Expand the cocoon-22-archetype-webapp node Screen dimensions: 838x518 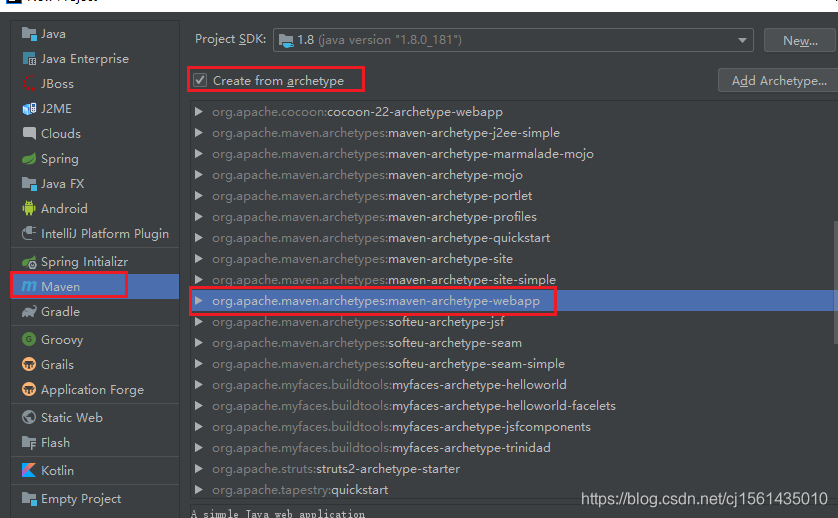(x=198, y=112)
